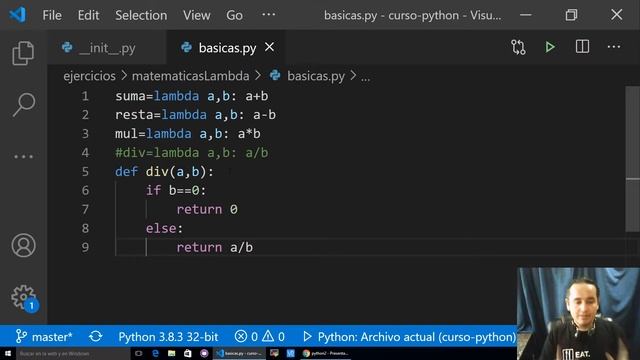
Task: Open File Explorer from the taskbar
Action: 171,353
